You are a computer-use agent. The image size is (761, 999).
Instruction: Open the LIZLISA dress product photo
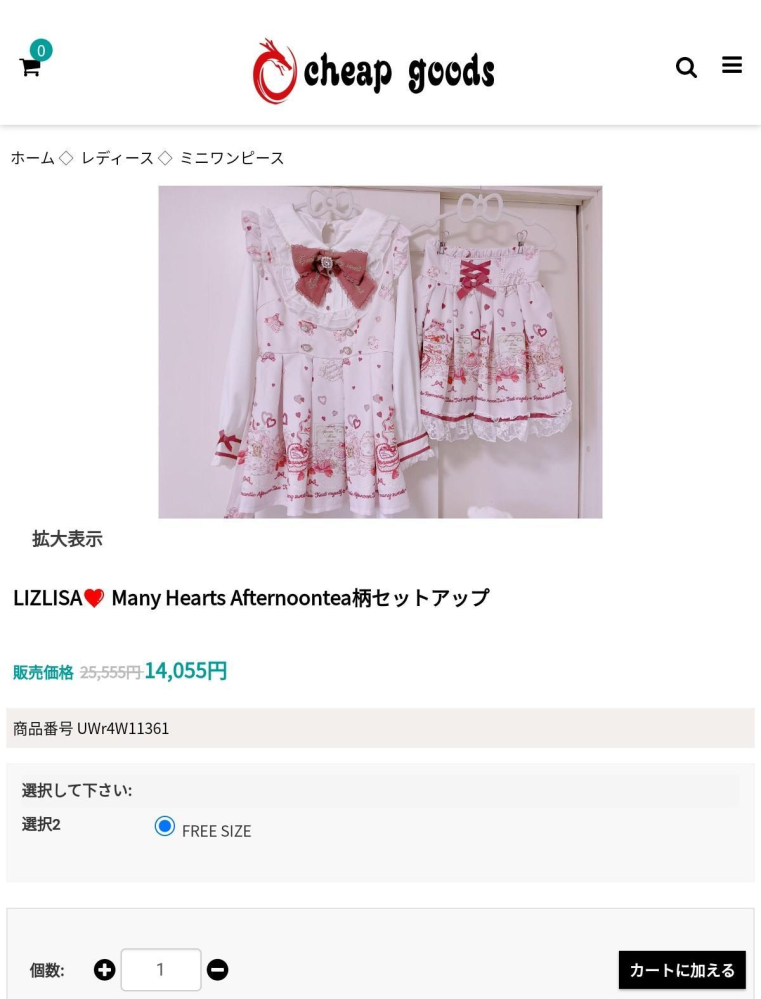pos(380,352)
